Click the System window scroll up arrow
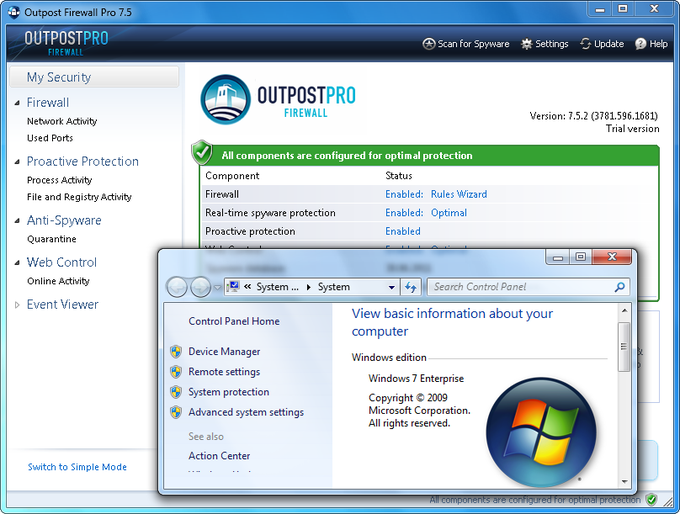The image size is (680, 514). coord(624,311)
